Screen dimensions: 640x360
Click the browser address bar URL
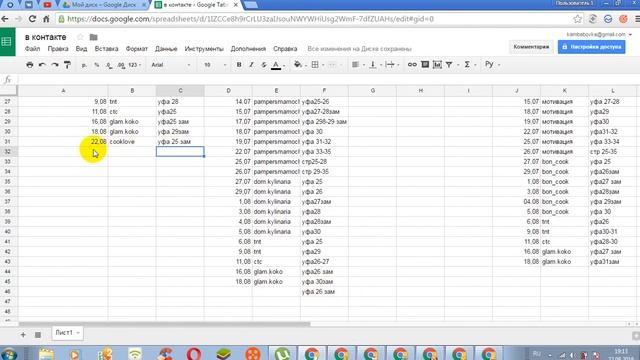point(250,19)
